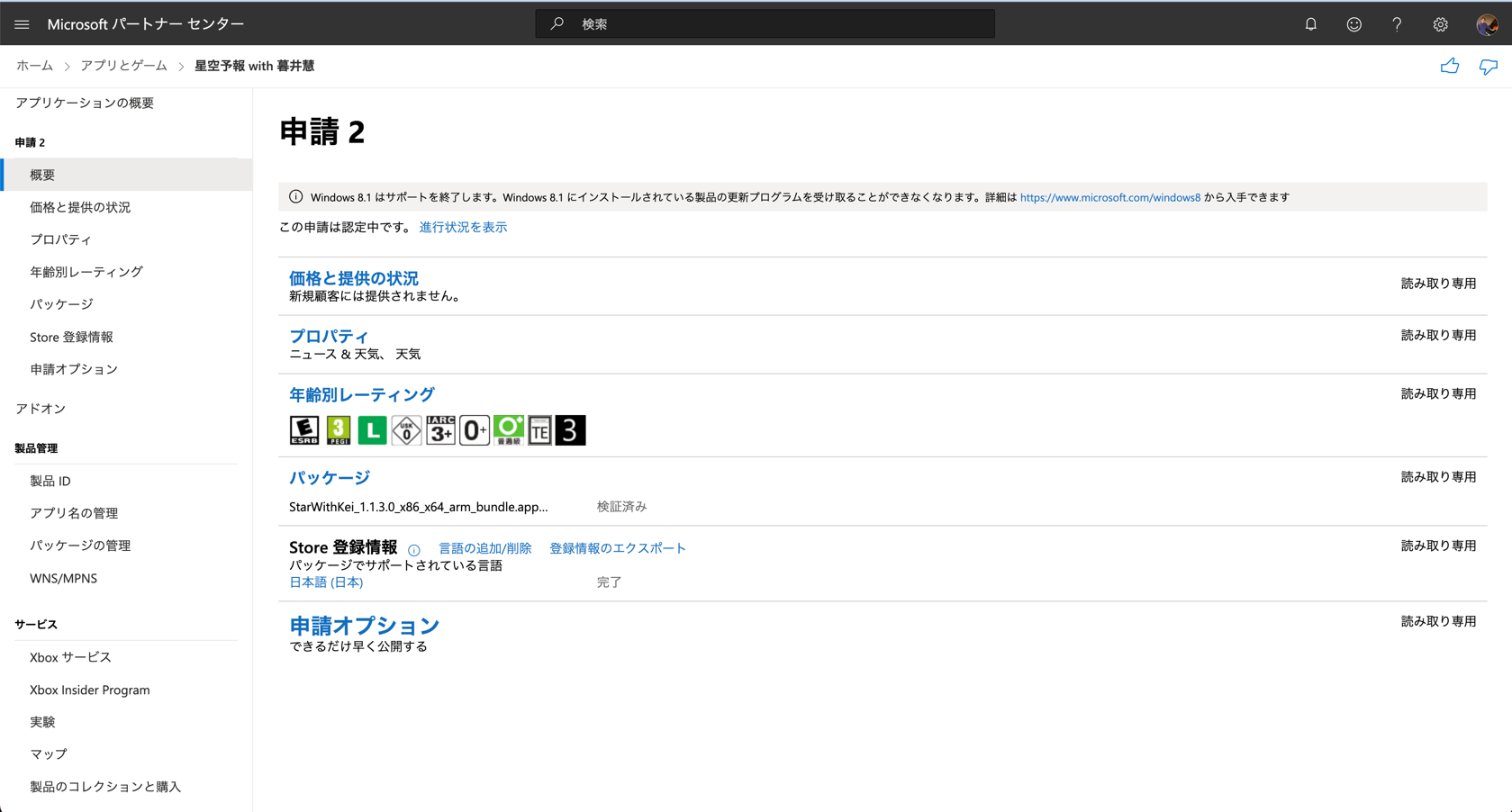Image resolution: width=1512 pixels, height=812 pixels.
Task: Open 申請オプション section heading
Action: point(364,625)
